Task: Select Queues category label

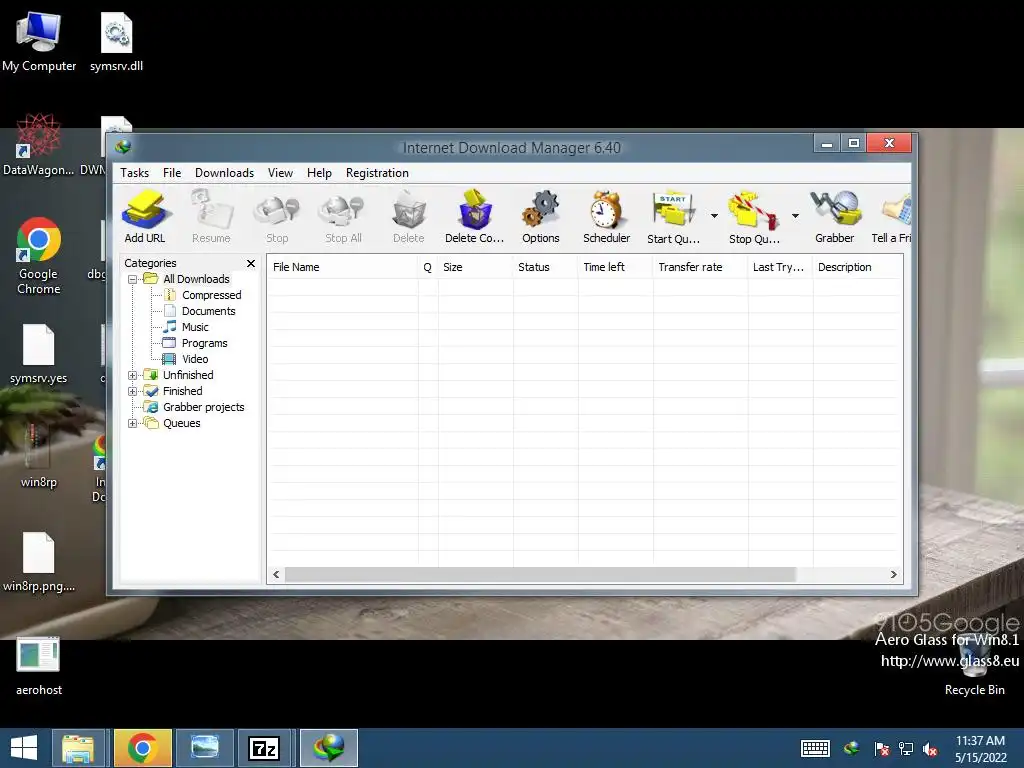Action: coord(182,423)
